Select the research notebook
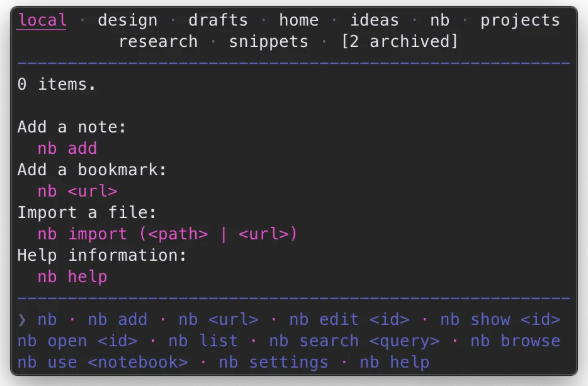Image resolution: width=588 pixels, height=386 pixels. click(158, 41)
